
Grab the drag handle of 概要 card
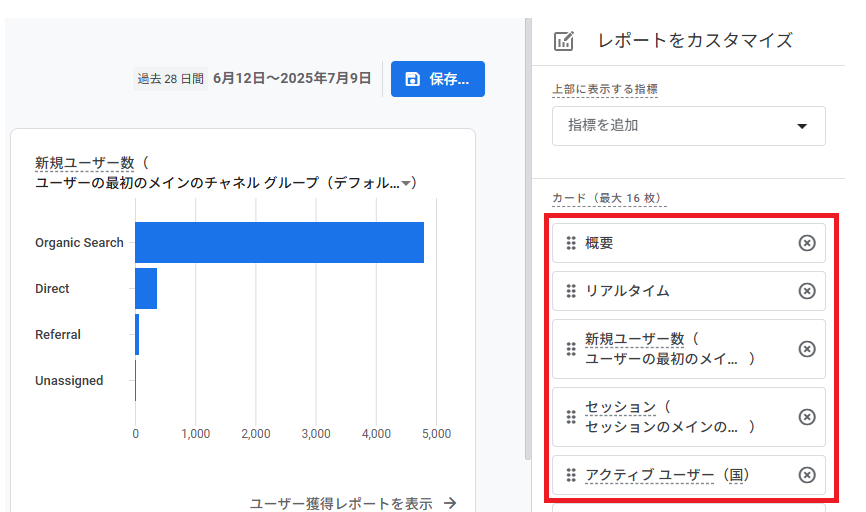click(x=571, y=243)
